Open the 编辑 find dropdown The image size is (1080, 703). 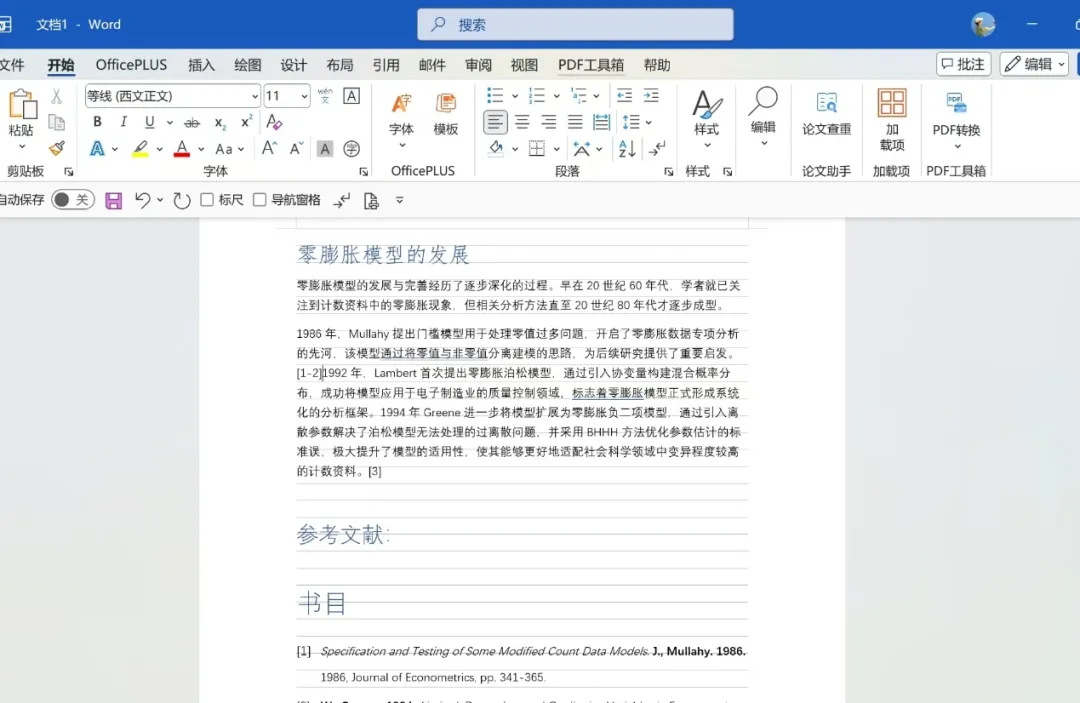click(x=763, y=117)
